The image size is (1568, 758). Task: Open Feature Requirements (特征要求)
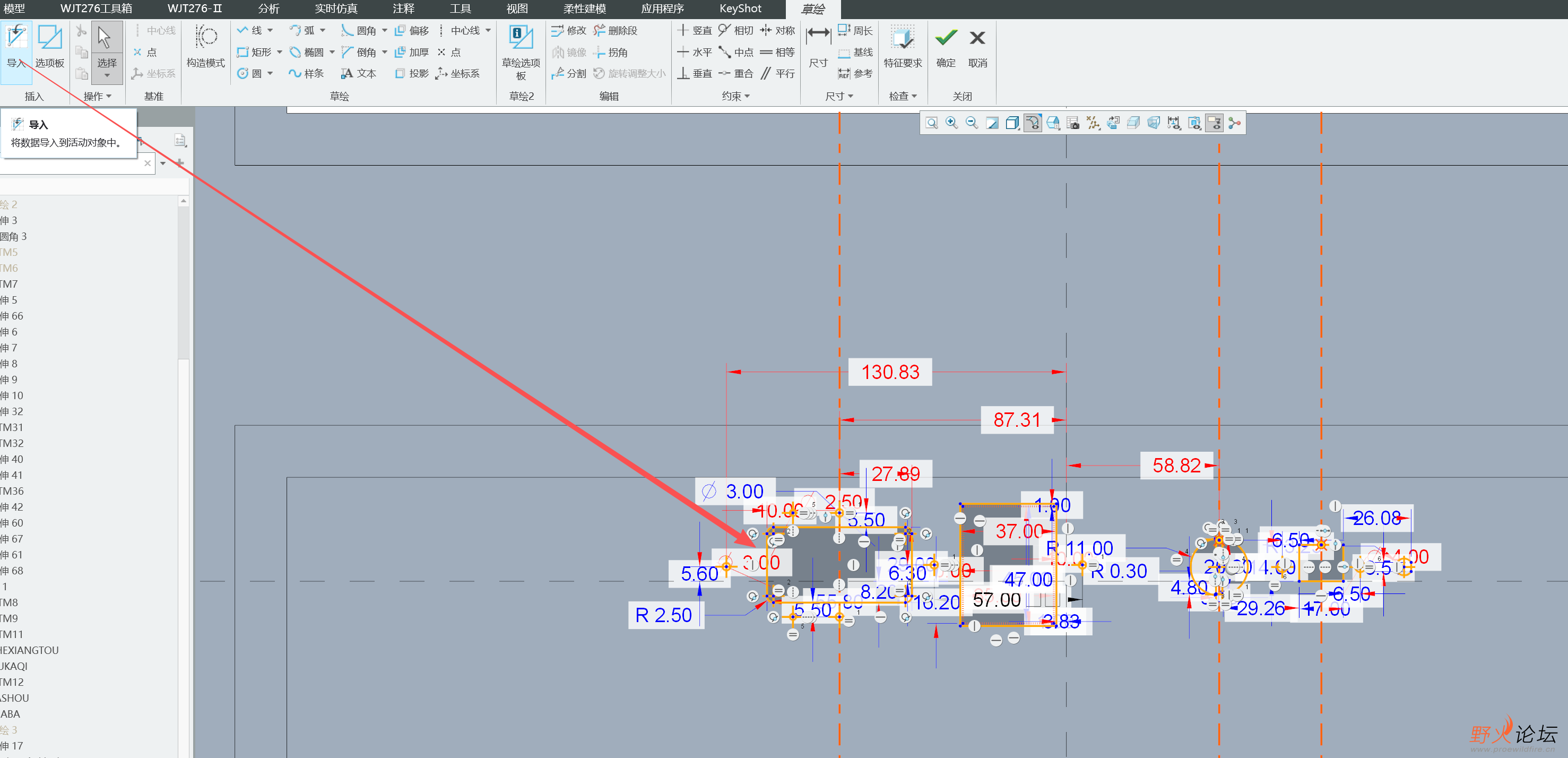point(903,46)
